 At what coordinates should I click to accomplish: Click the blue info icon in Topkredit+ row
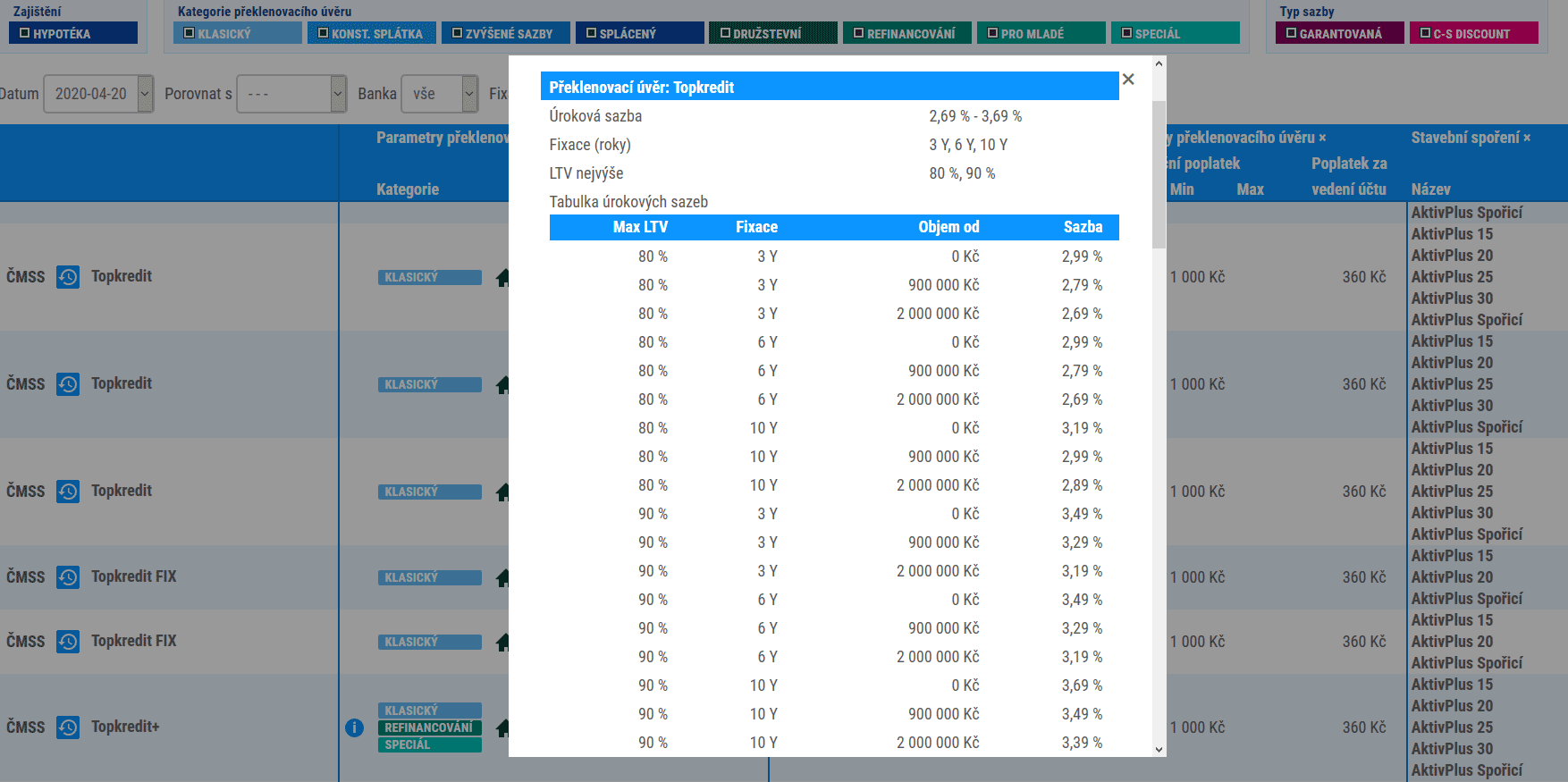[x=354, y=727]
